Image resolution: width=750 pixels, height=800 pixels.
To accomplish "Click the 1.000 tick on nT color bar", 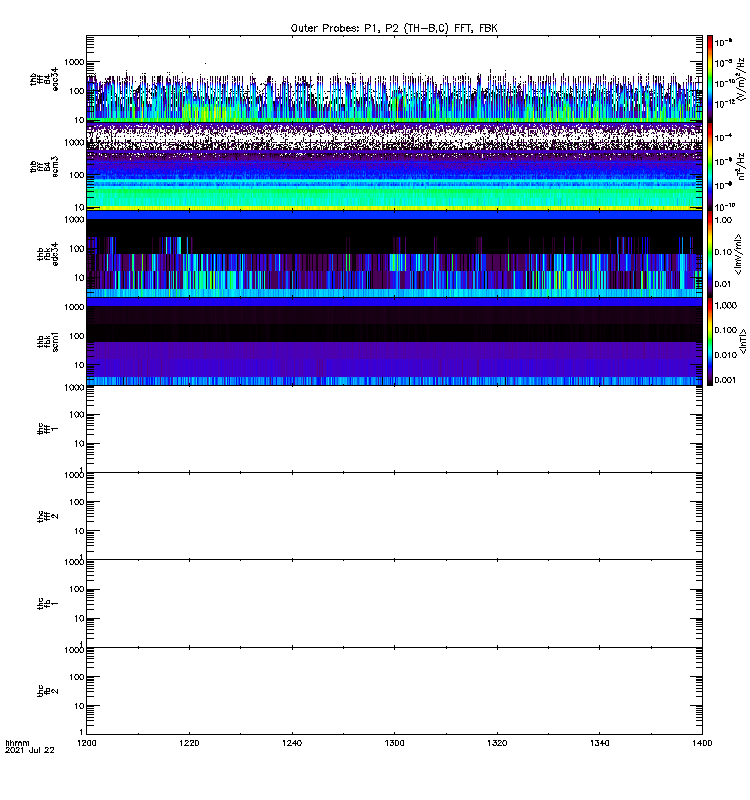I will pyautogui.click(x=726, y=305).
